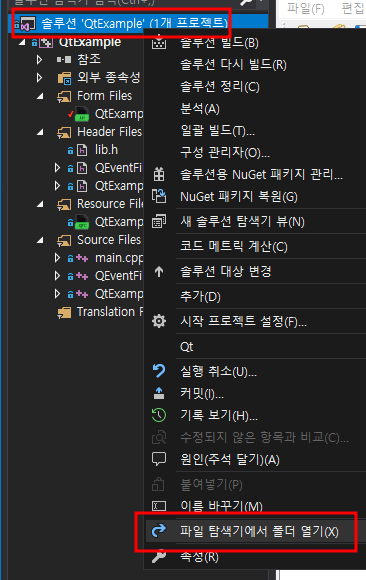Click the Source Files folder icon
366x580 pixels.
pyautogui.click(x=64, y=240)
